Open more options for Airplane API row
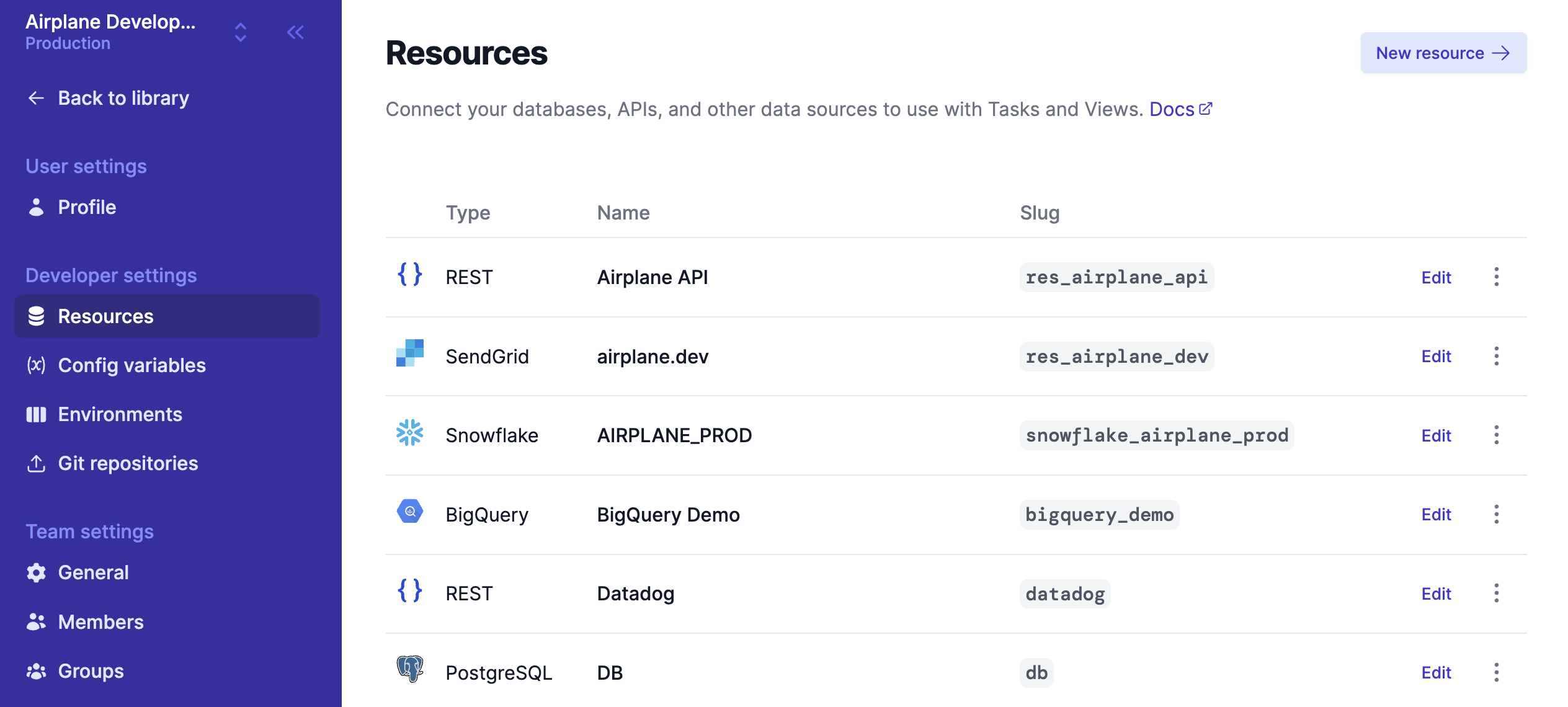This screenshot has height=707, width=1568. 1496,277
